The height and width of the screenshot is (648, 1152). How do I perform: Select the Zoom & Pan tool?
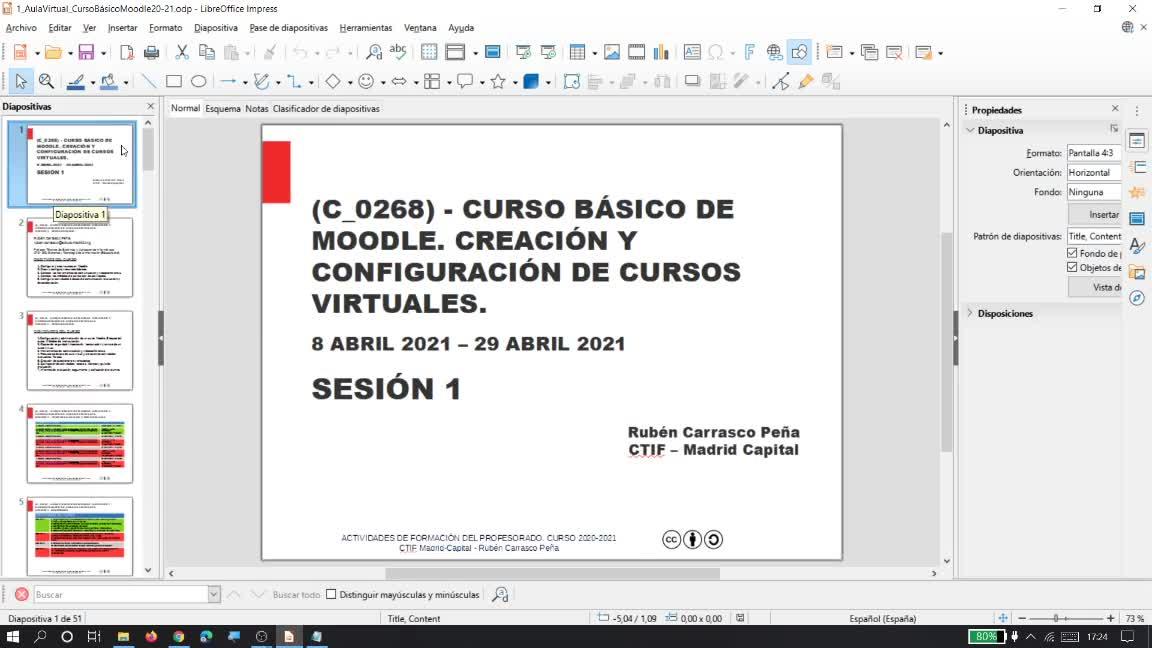click(46, 82)
